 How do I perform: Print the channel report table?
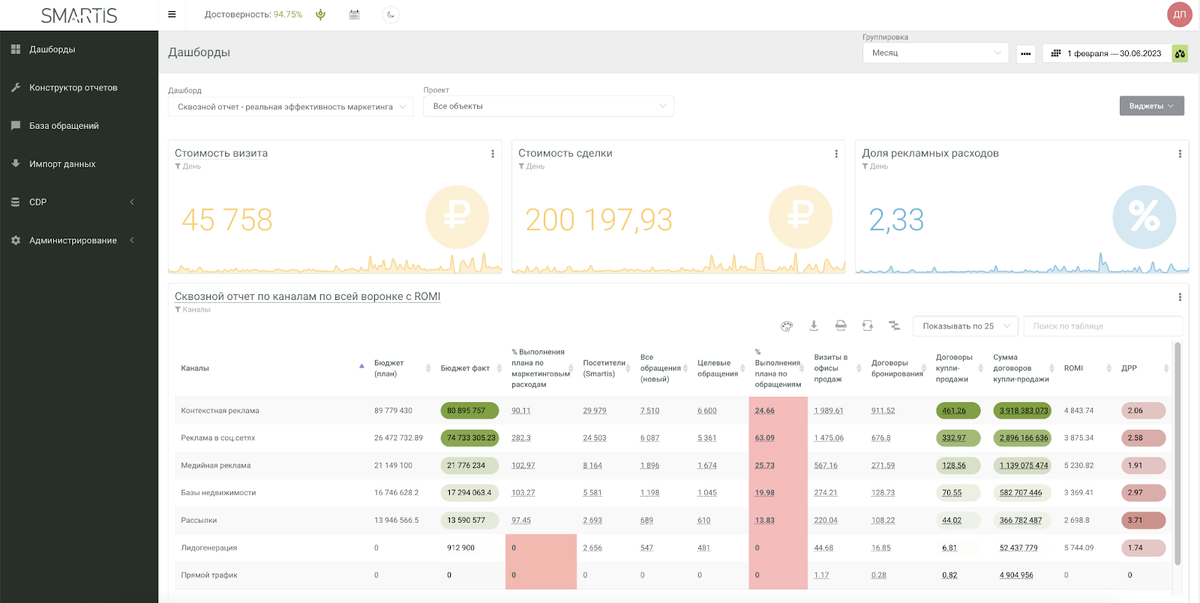[x=841, y=325]
